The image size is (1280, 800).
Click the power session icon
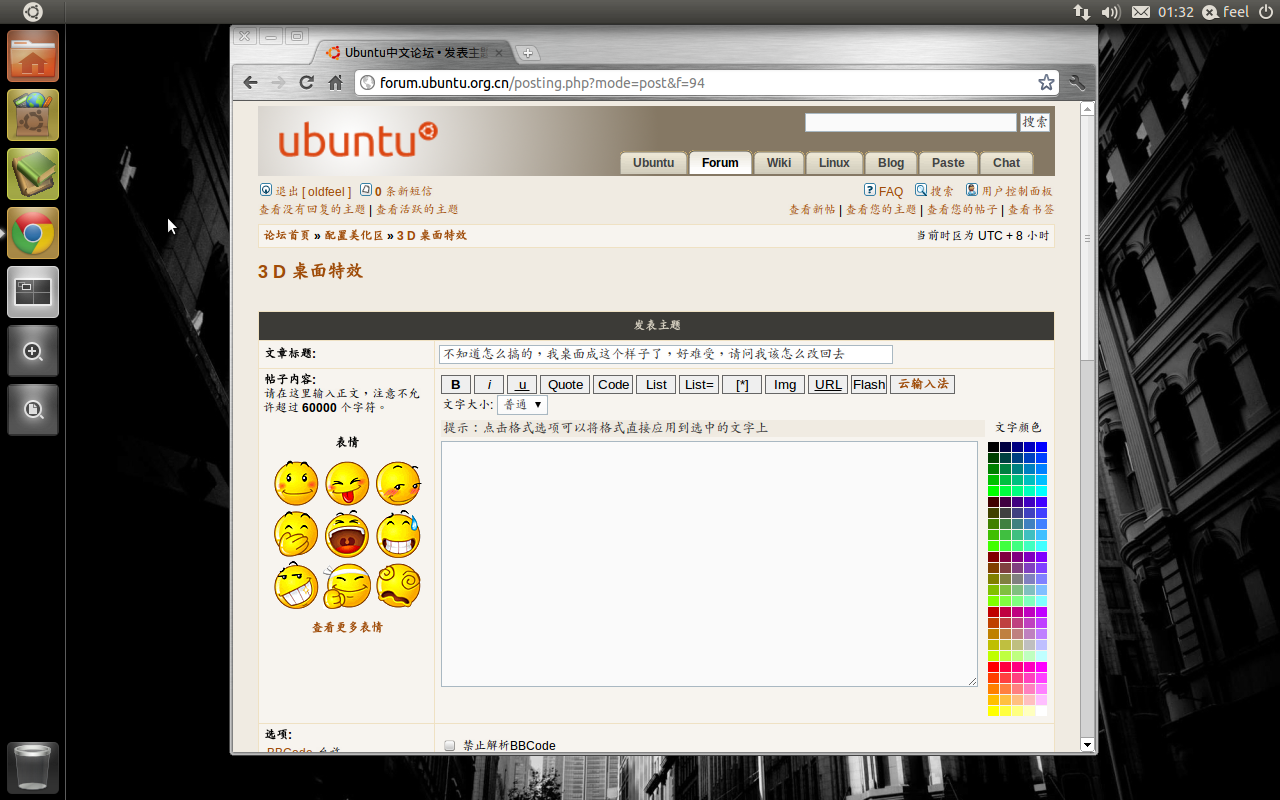1265,12
